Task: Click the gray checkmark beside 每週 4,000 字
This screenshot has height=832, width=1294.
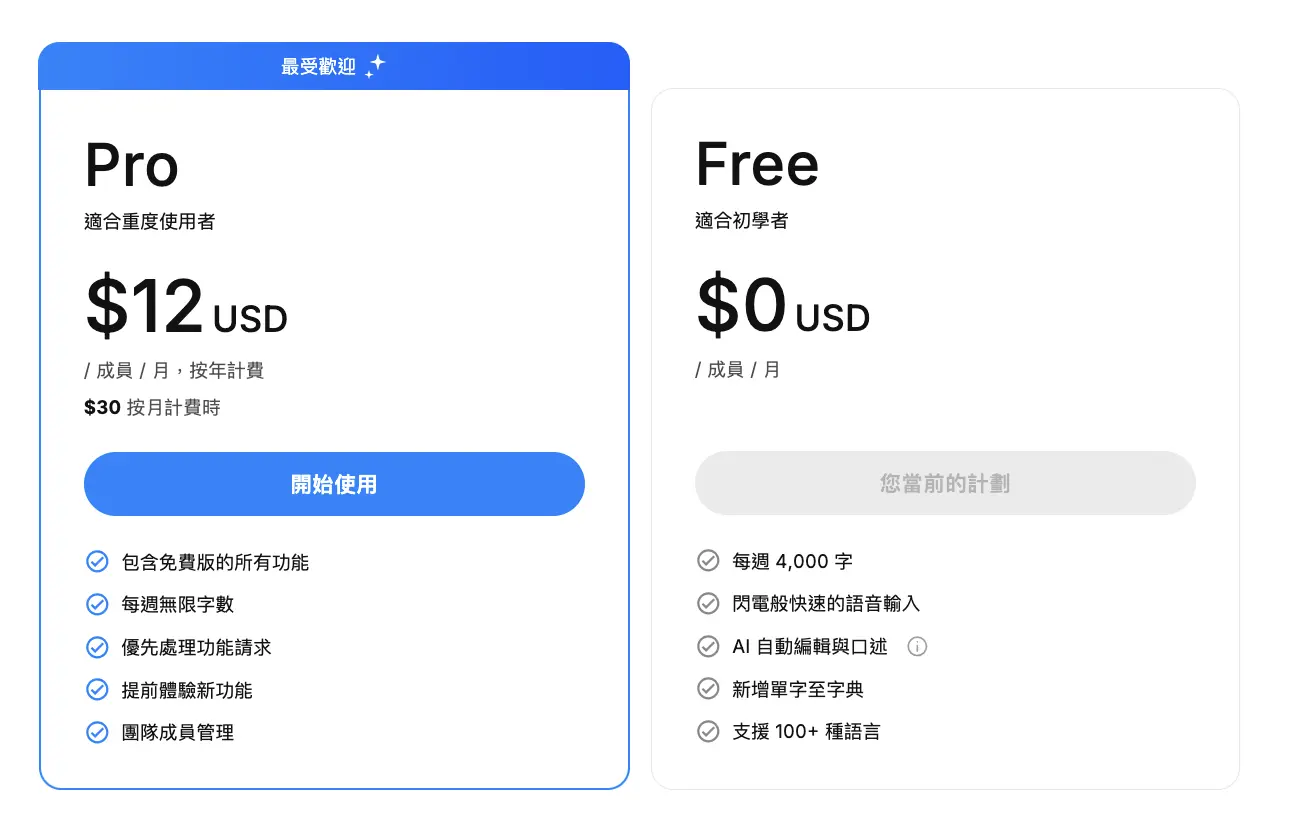Action: coord(708,561)
